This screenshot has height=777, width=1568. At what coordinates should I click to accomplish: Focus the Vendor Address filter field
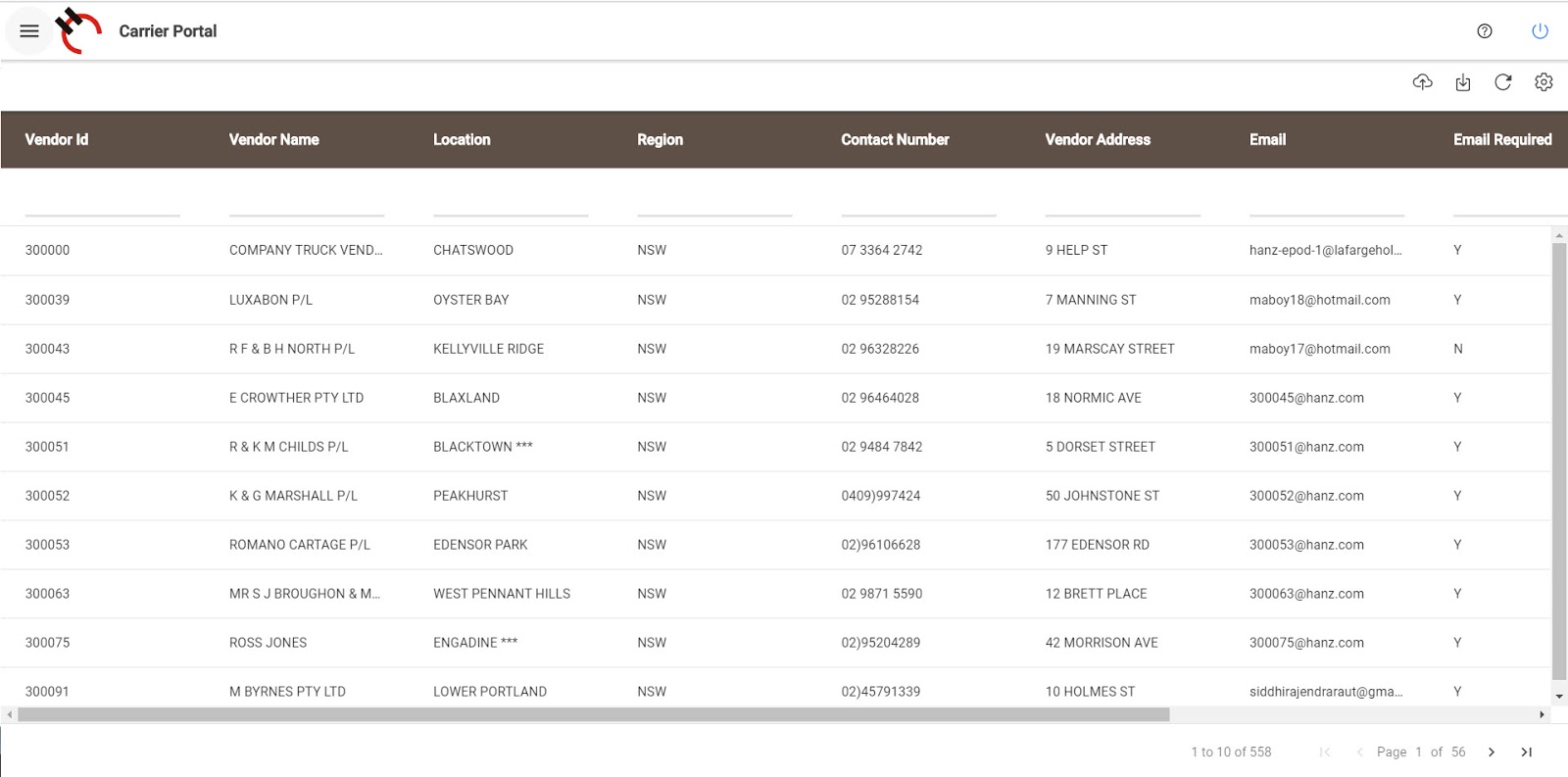1122,204
